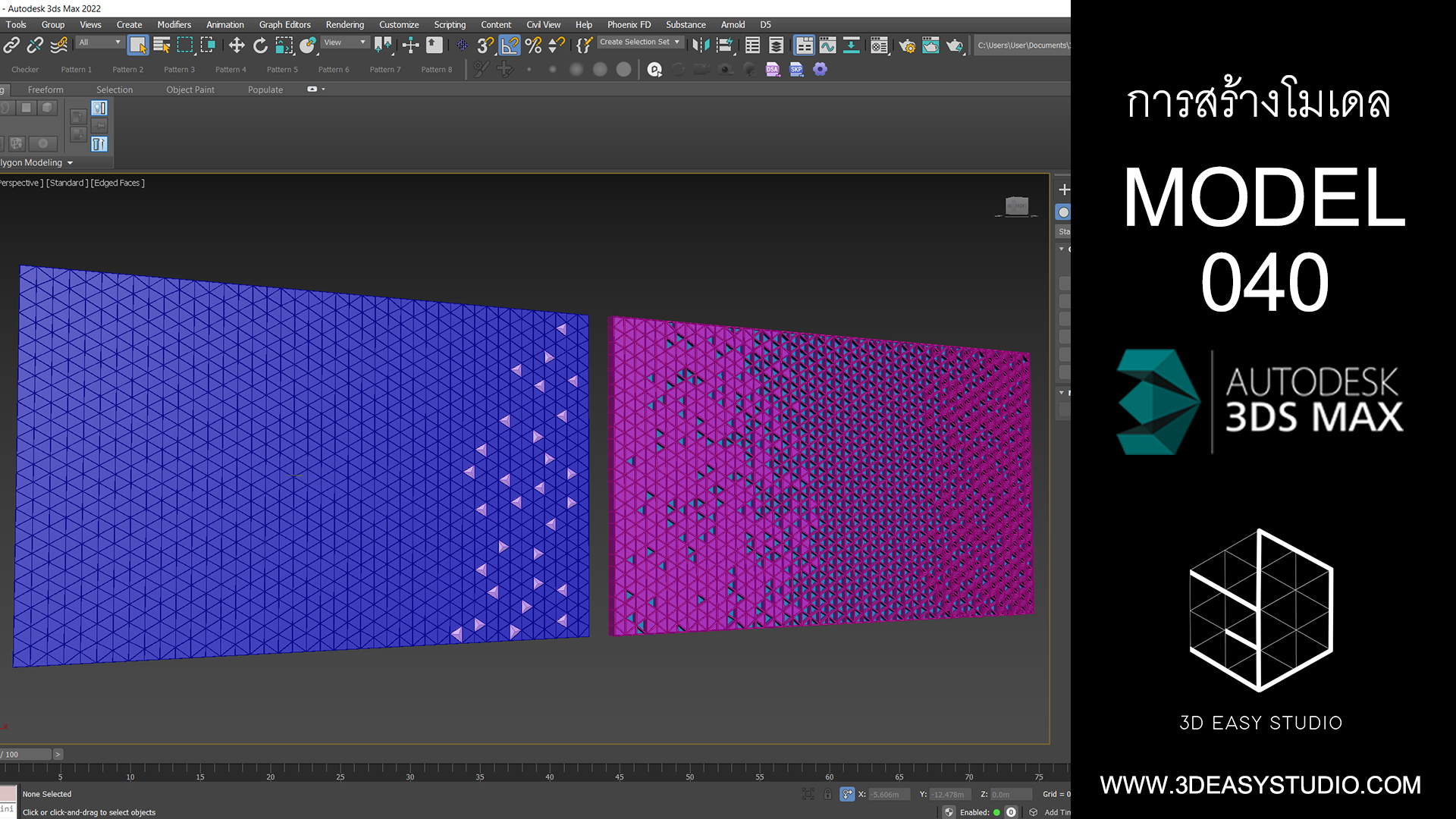Screen dimensions: 1456x819
Task: Click the Select by Name icon
Action: [x=162, y=45]
